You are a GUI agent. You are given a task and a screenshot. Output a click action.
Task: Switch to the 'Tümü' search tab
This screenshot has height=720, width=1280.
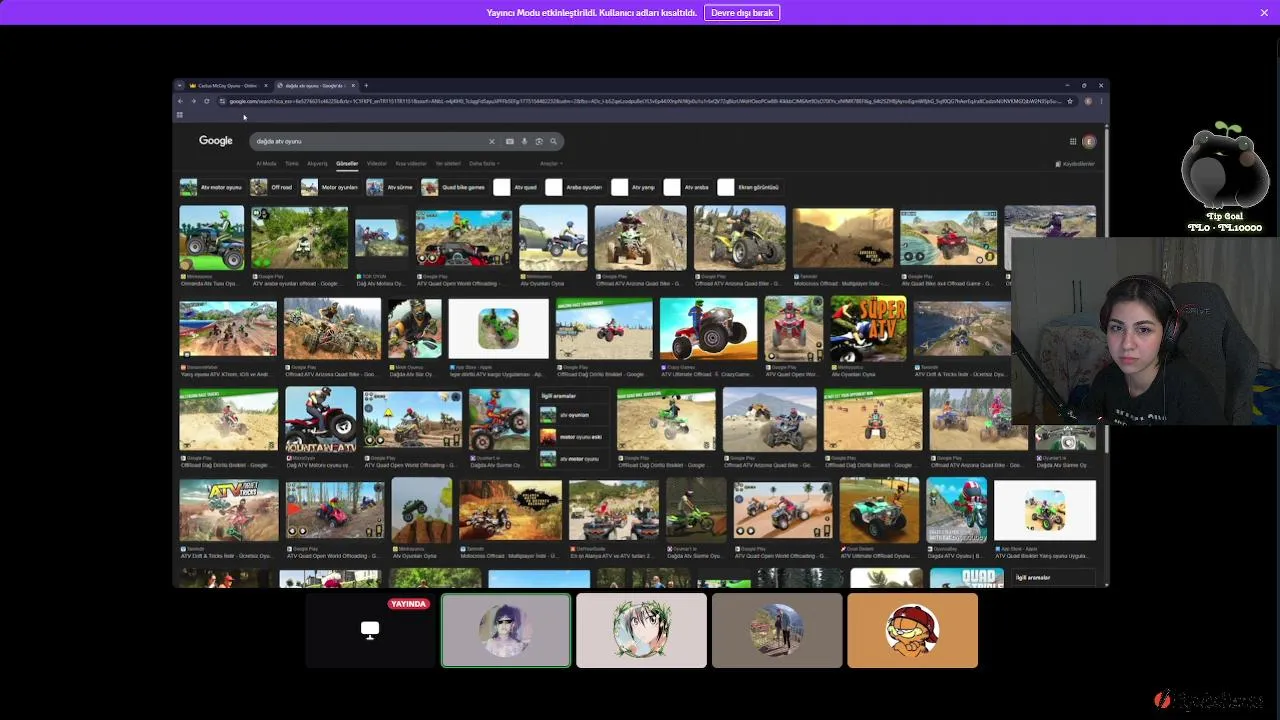coord(292,163)
